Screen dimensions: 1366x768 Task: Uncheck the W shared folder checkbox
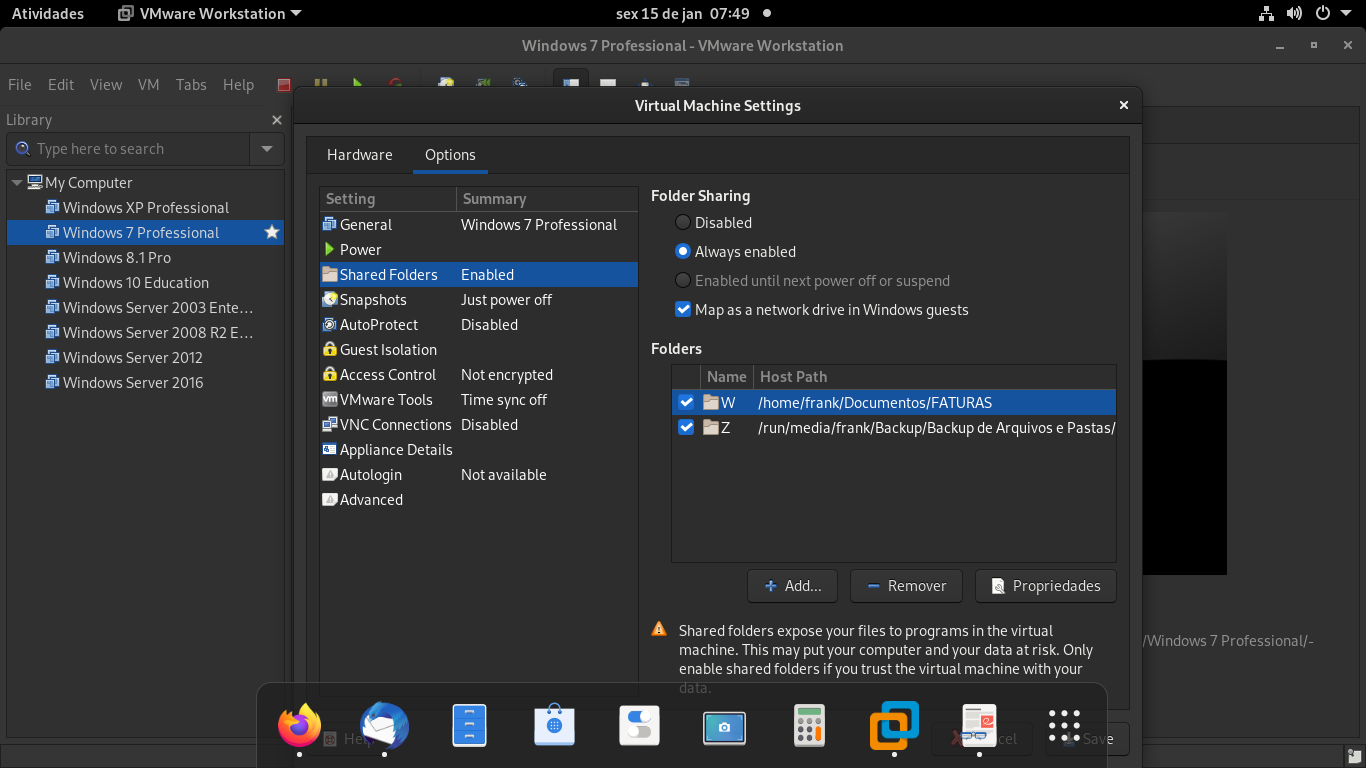coord(686,402)
